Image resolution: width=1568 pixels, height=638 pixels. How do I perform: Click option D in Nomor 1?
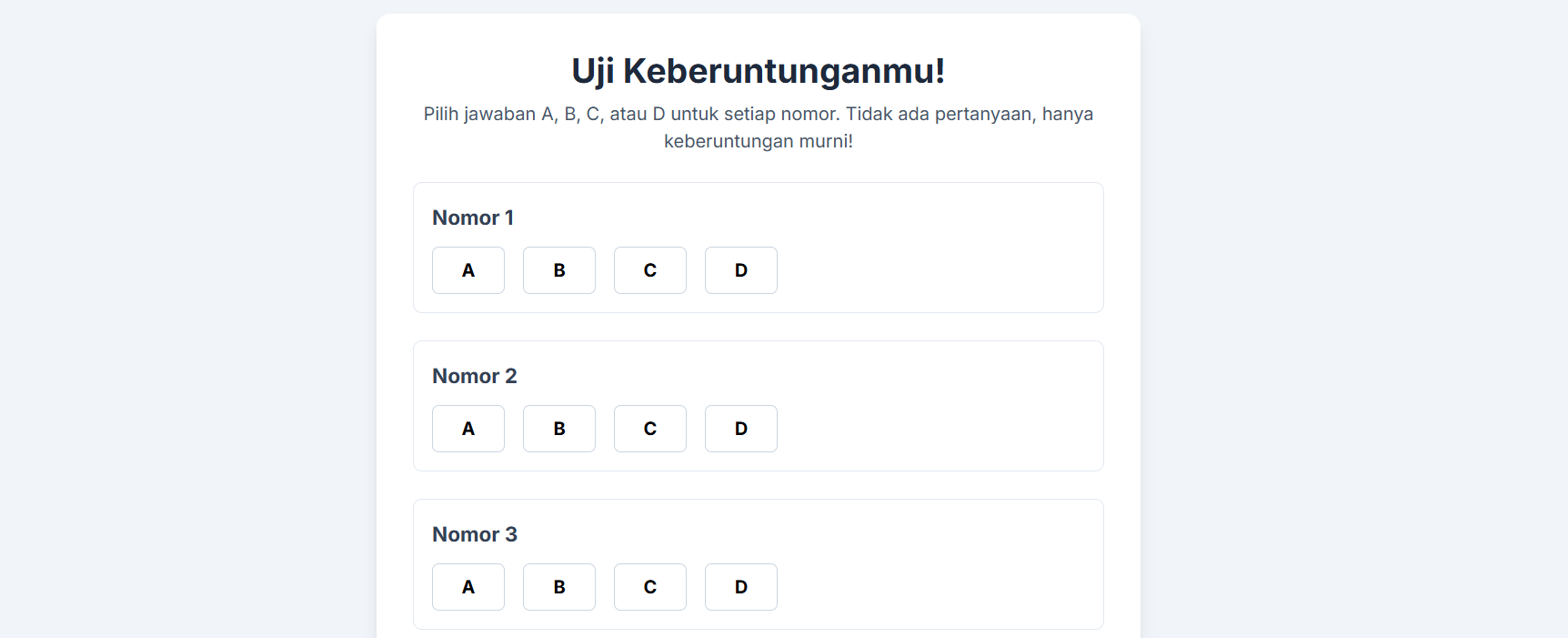pyautogui.click(x=741, y=270)
